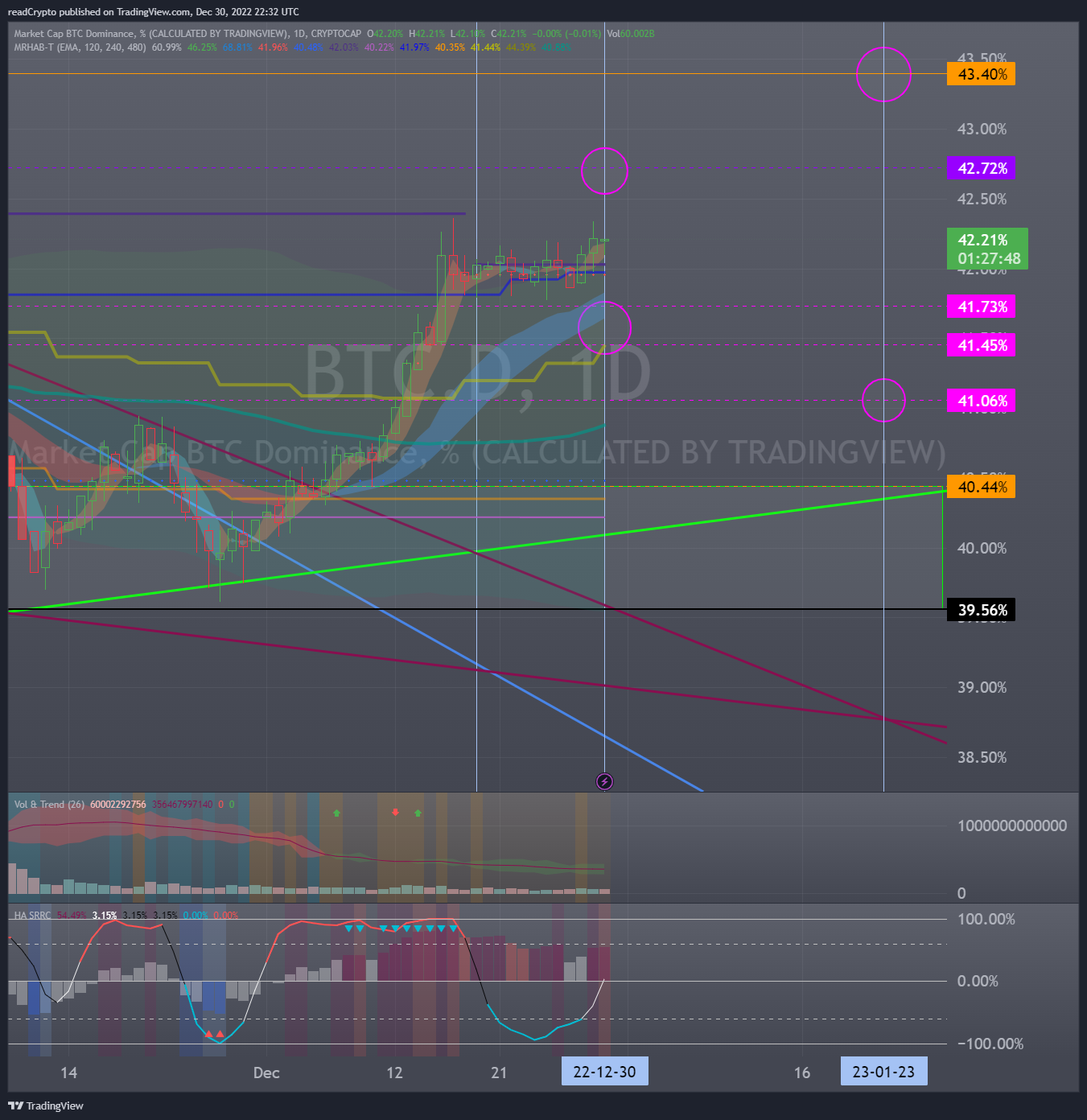Click the readCrypto published on TradingView.com header
This screenshot has height=1120, width=1087.
(153, 12)
